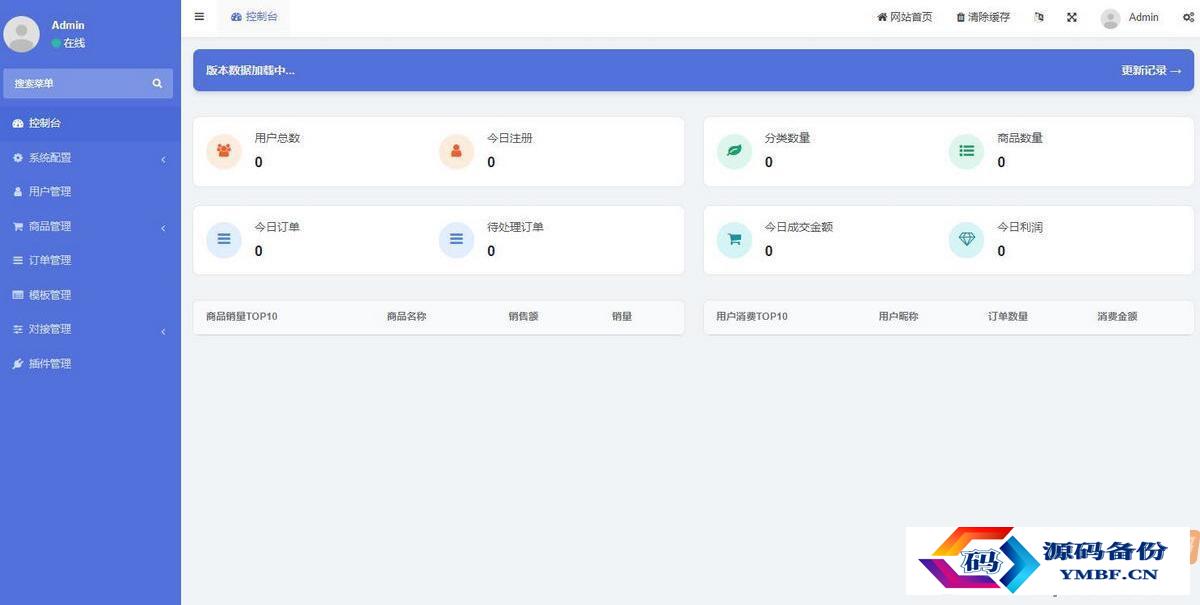Viewport: 1200px width, 605px height.
Task: Click the 今日利润 diamond icon
Action: (x=966, y=240)
